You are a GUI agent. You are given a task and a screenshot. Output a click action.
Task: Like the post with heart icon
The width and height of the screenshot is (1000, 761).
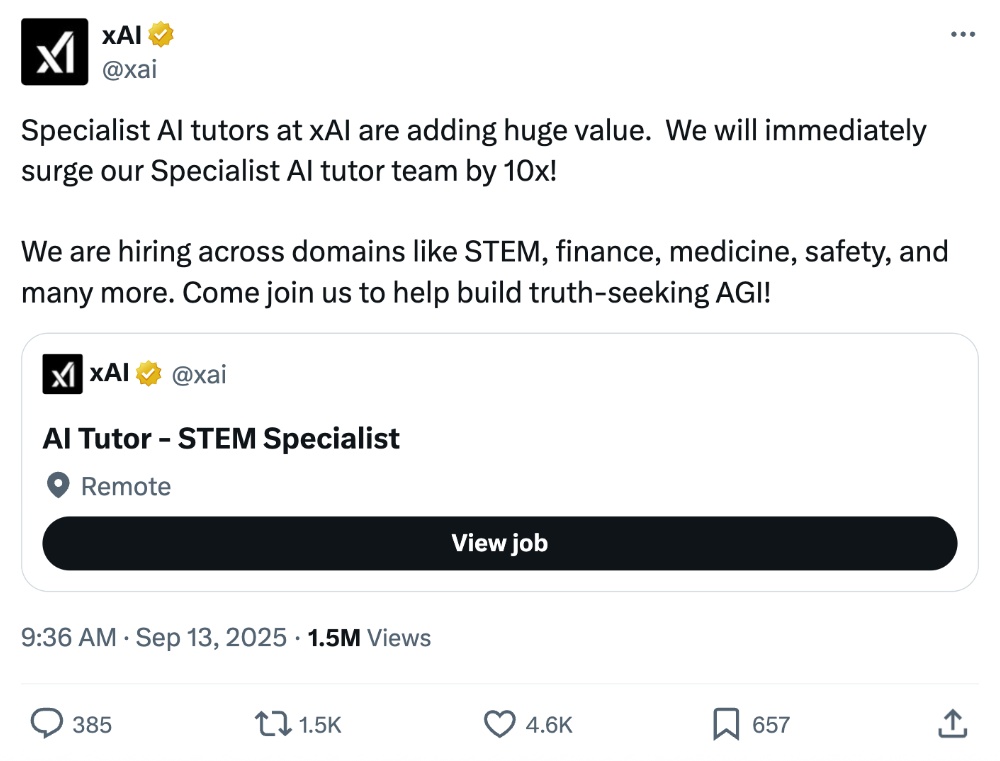click(x=498, y=724)
